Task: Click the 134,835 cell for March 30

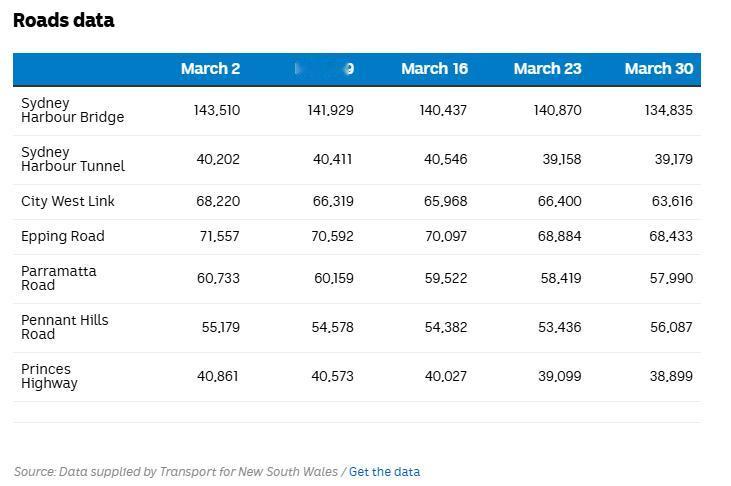Action: click(x=668, y=110)
